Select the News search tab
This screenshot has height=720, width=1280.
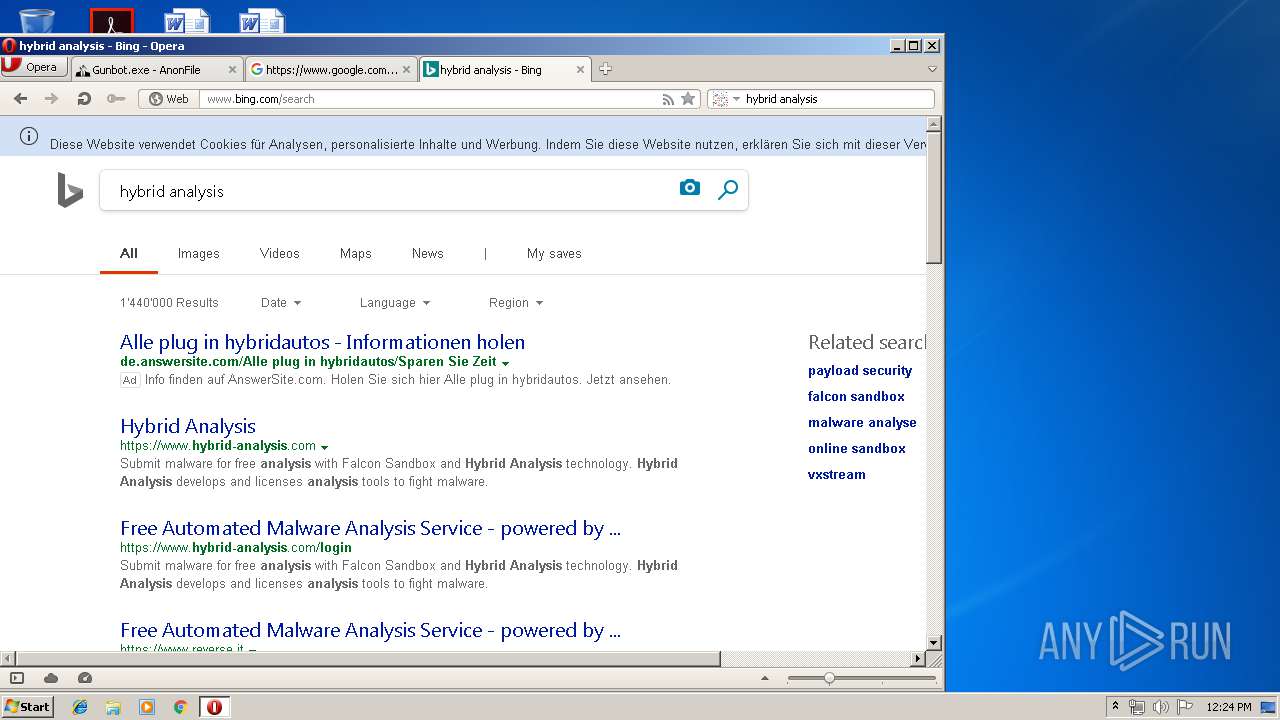point(428,254)
